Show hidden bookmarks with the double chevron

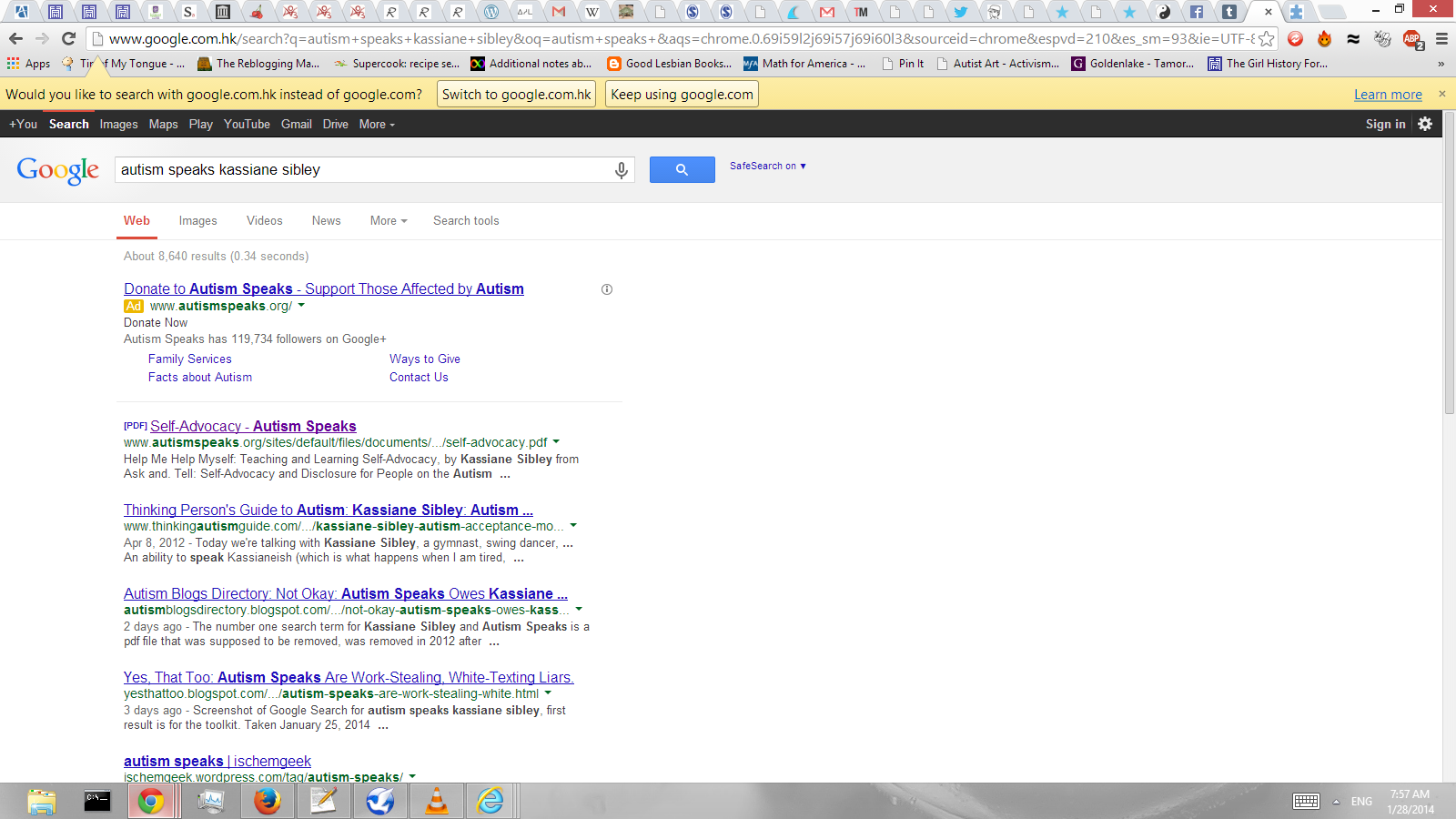point(1441,64)
